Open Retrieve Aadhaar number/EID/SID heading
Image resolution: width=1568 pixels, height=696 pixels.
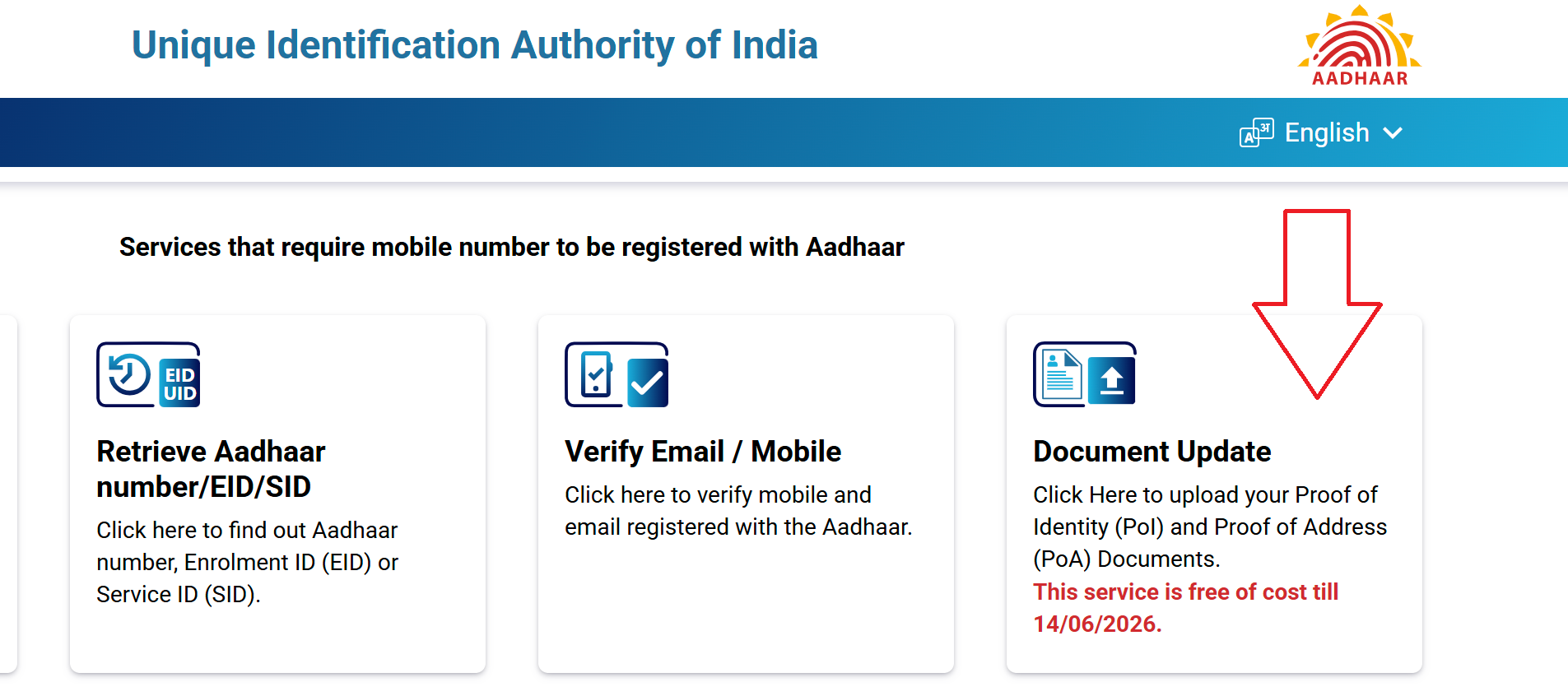point(211,469)
